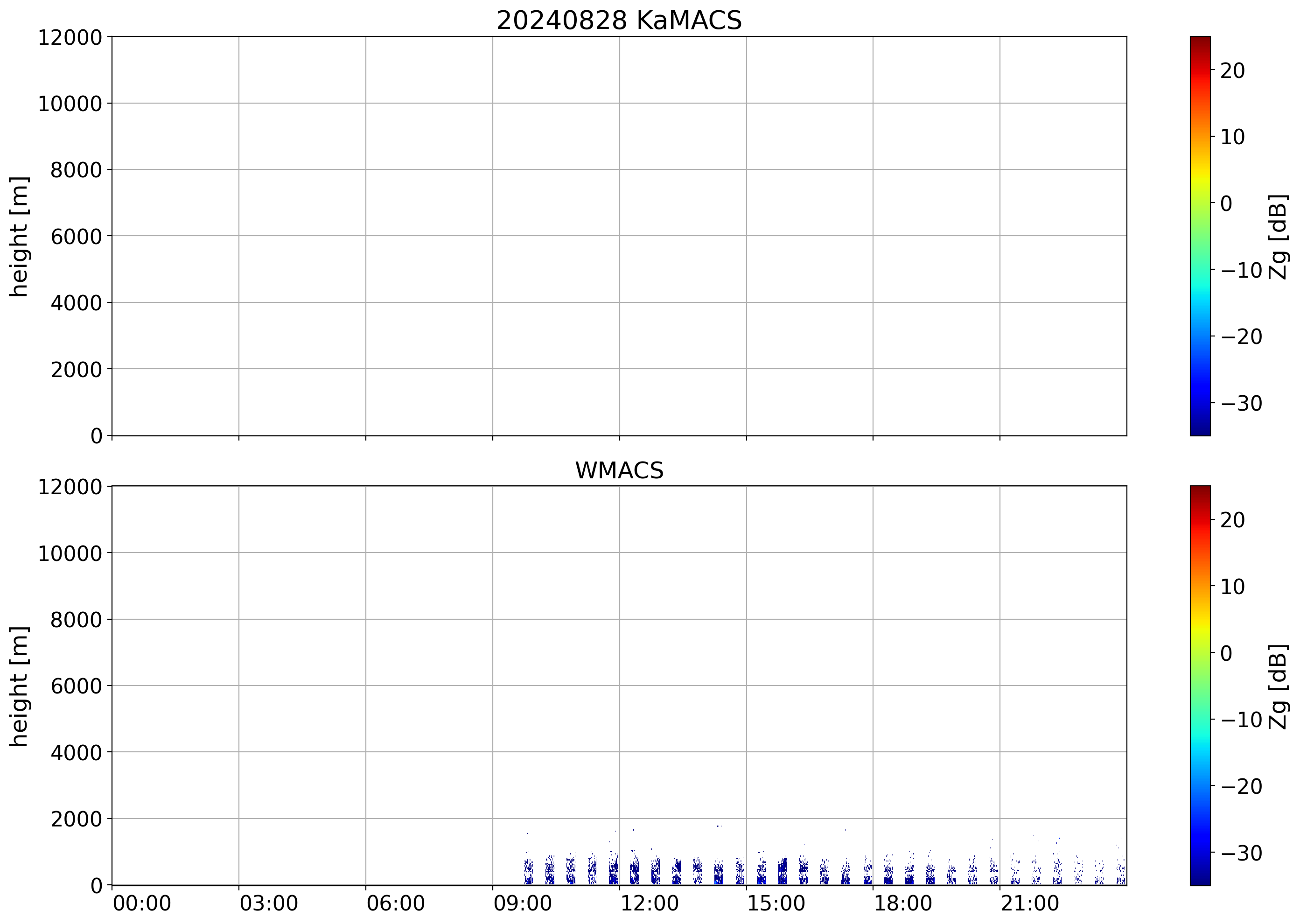Click the bottom plot height [m] label
The height and width of the screenshot is (924, 1300).
coord(19,686)
